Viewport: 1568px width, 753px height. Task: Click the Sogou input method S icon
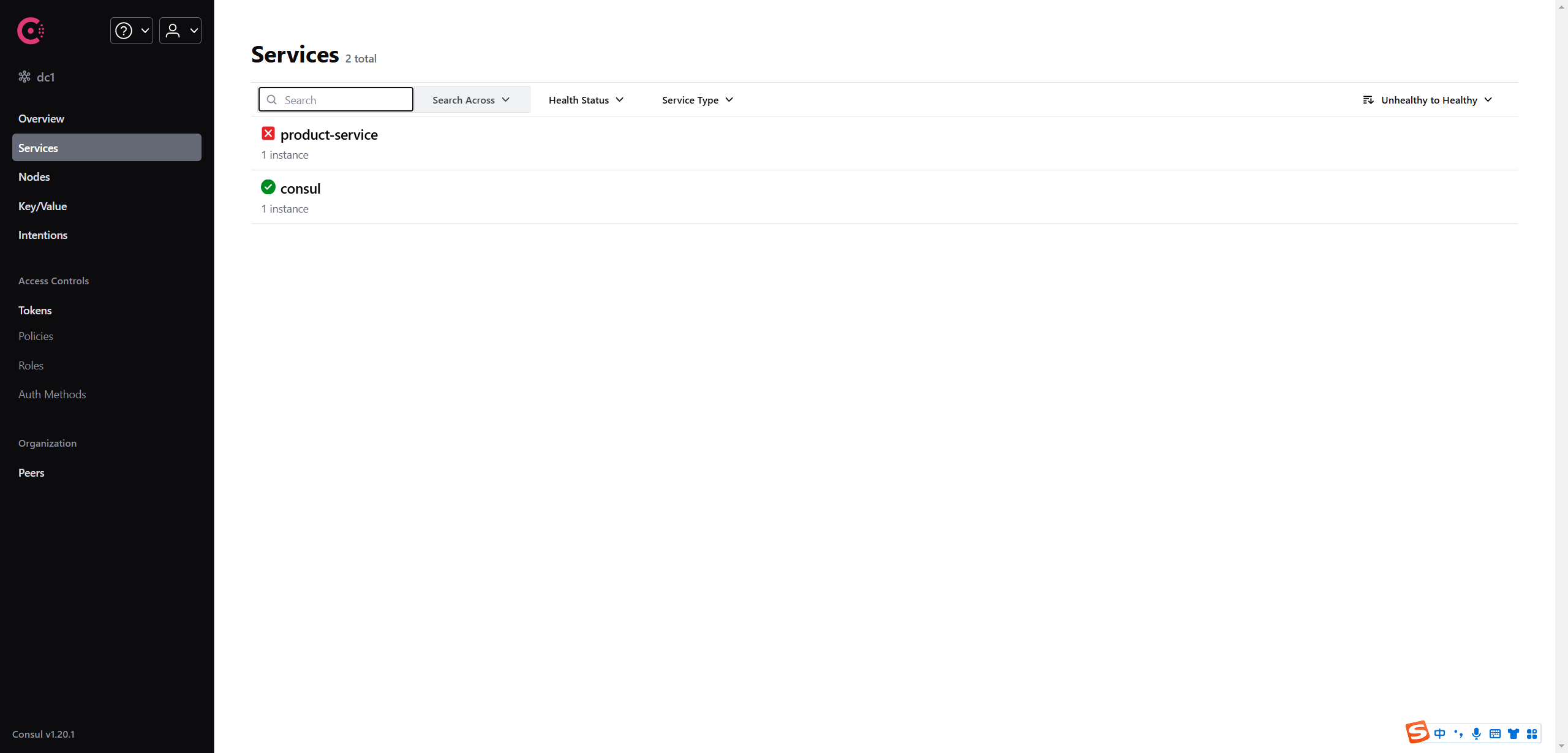pos(1417,733)
